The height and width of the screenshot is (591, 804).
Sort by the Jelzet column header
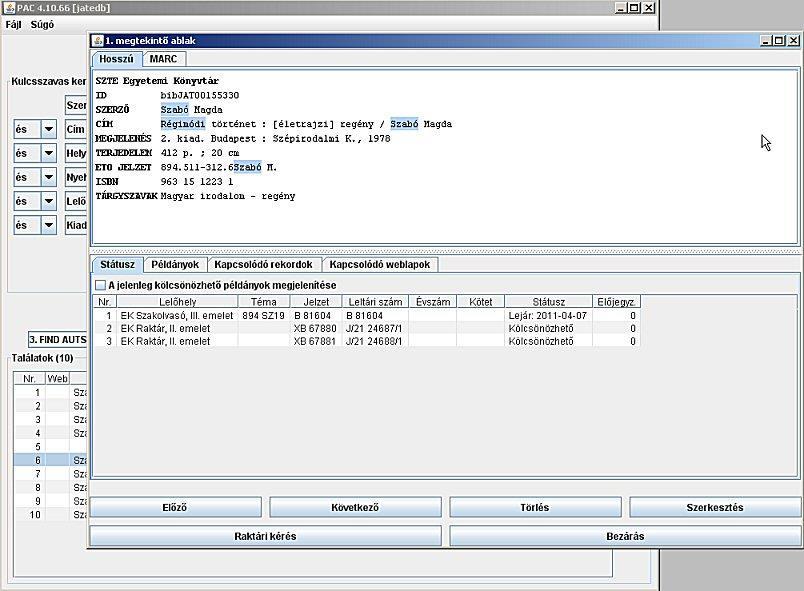tap(316, 302)
